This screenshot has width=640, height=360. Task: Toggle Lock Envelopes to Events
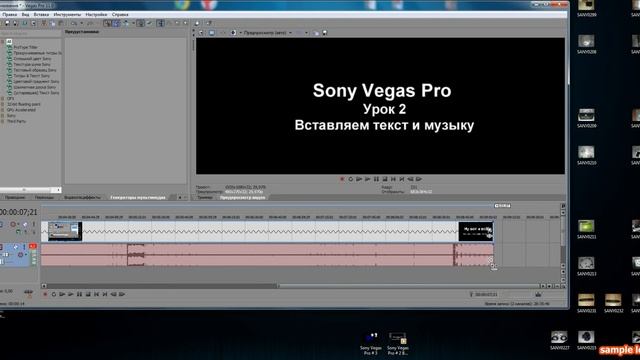[141, 23]
